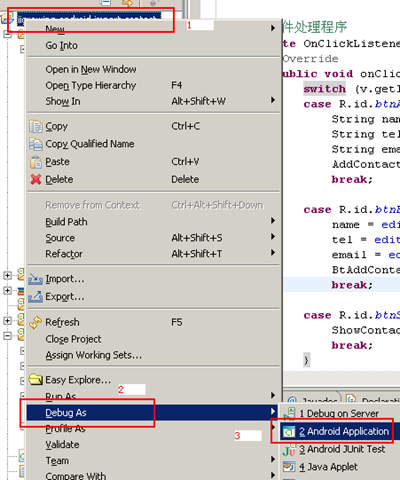Expand the Build Path submenu arrow
The height and width of the screenshot is (480, 400).
(273, 221)
